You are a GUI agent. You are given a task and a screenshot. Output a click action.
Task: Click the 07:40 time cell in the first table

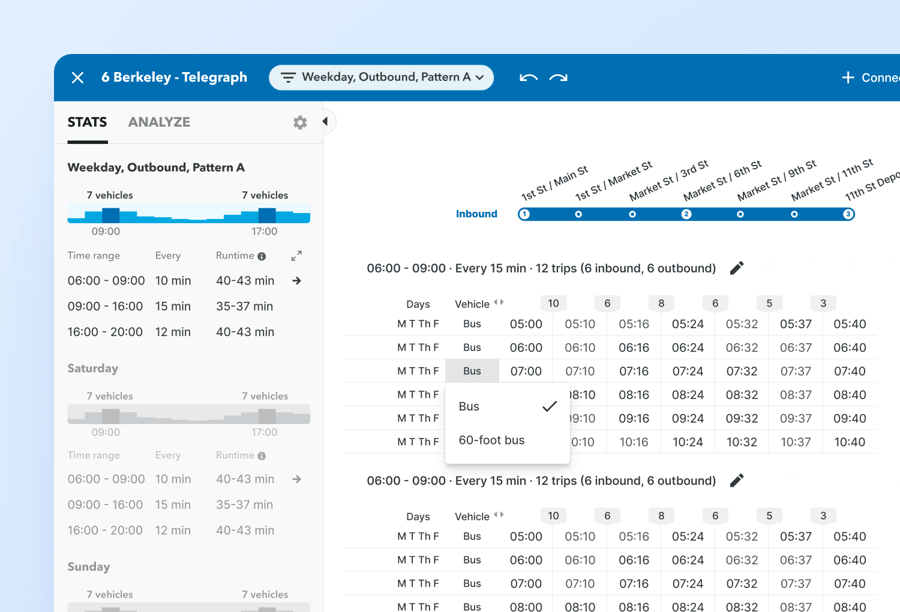(x=849, y=371)
